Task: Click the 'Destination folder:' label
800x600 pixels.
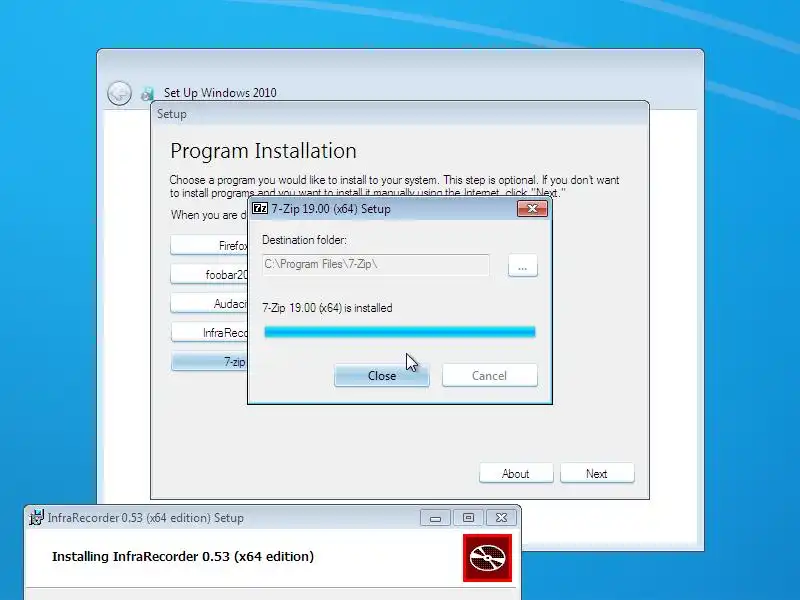Action: [x=304, y=240]
